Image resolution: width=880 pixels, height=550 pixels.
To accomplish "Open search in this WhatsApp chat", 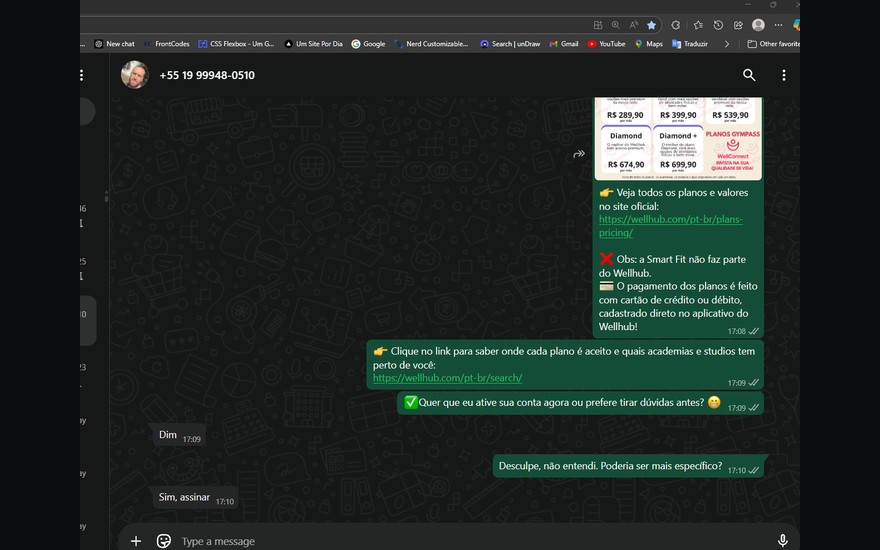I will click(x=749, y=75).
